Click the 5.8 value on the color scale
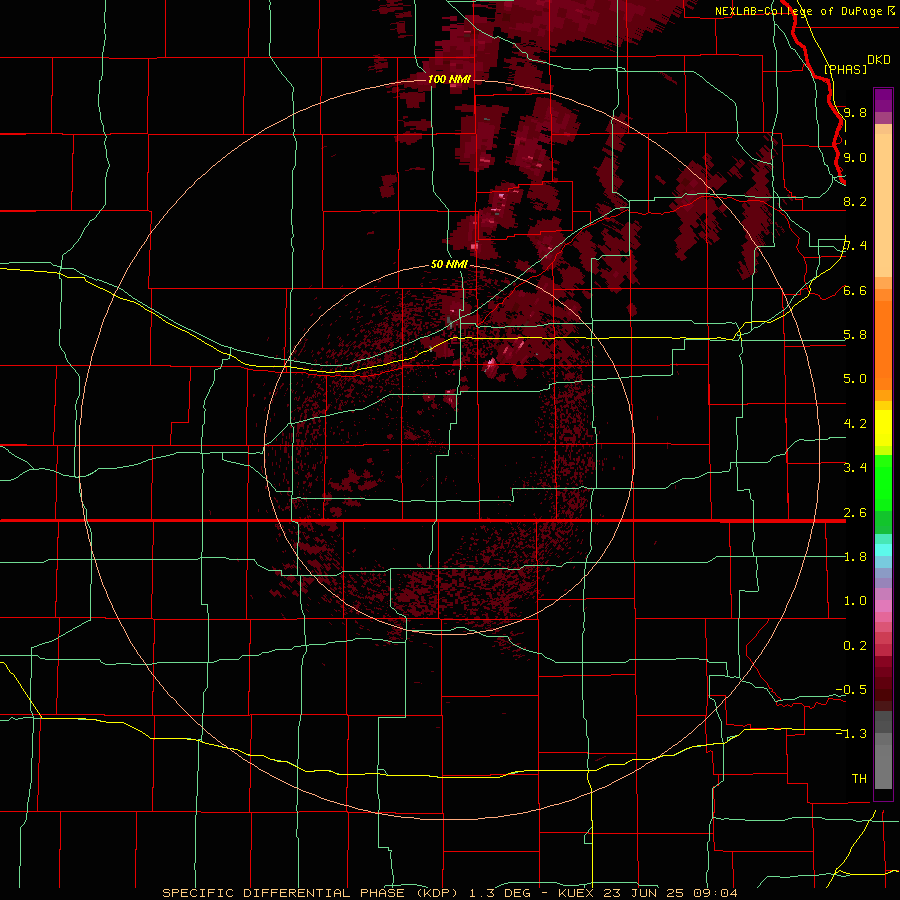Screen dimensions: 900x900 [855, 335]
